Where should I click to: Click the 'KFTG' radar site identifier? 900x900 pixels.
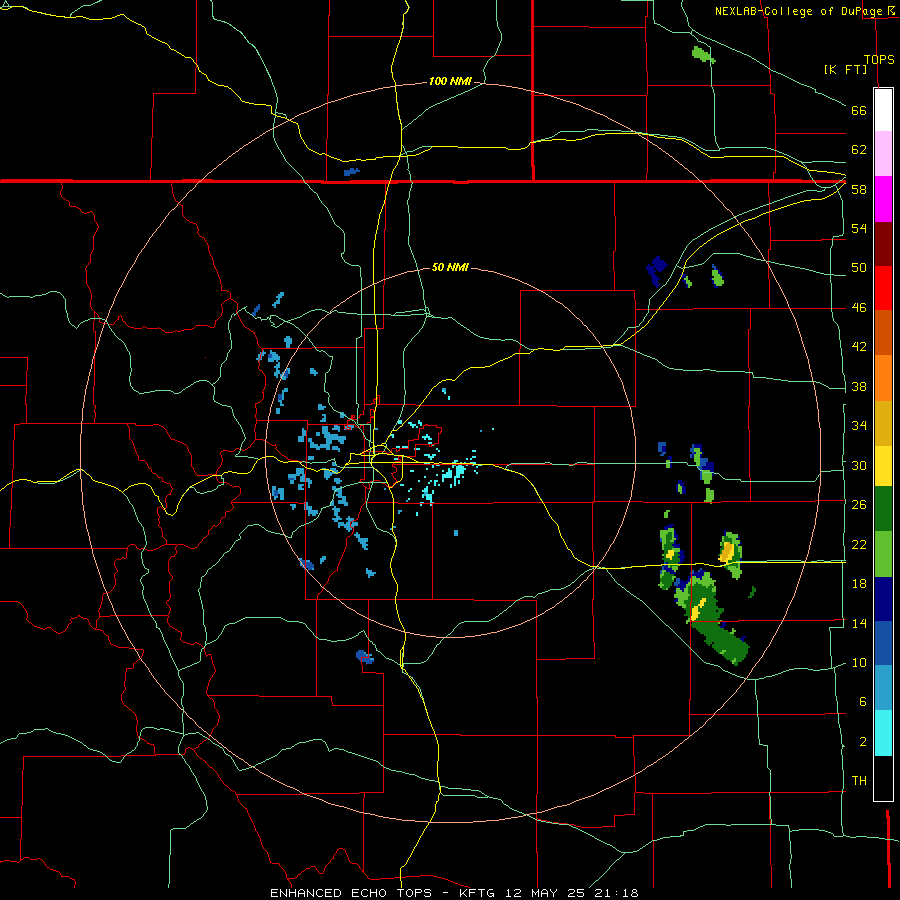point(477,893)
